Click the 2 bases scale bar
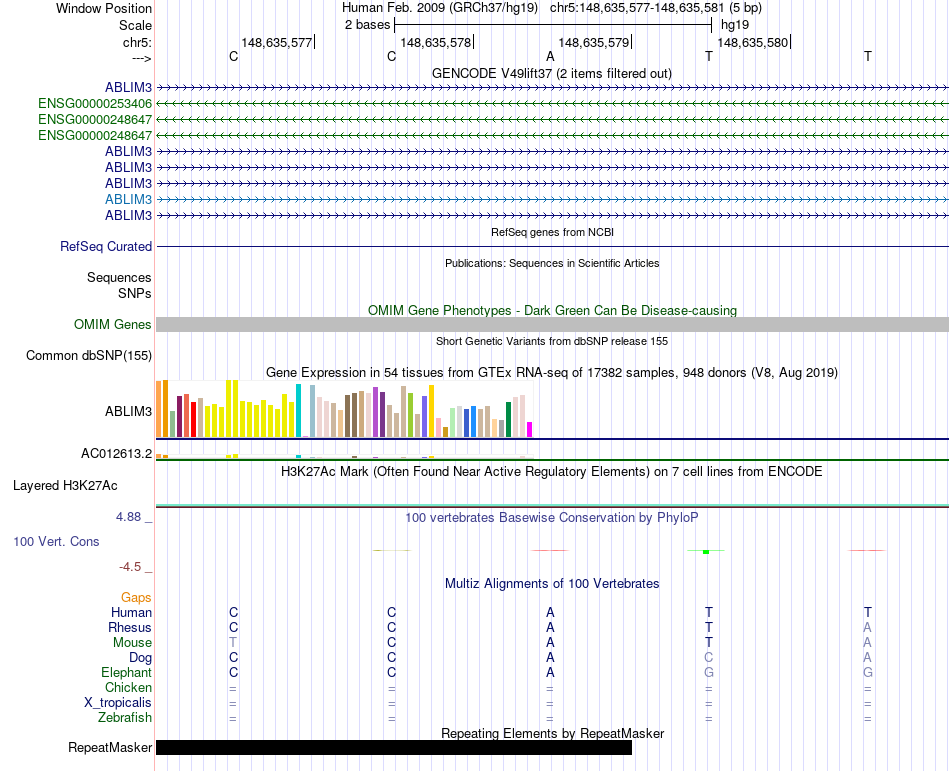 (x=553, y=25)
